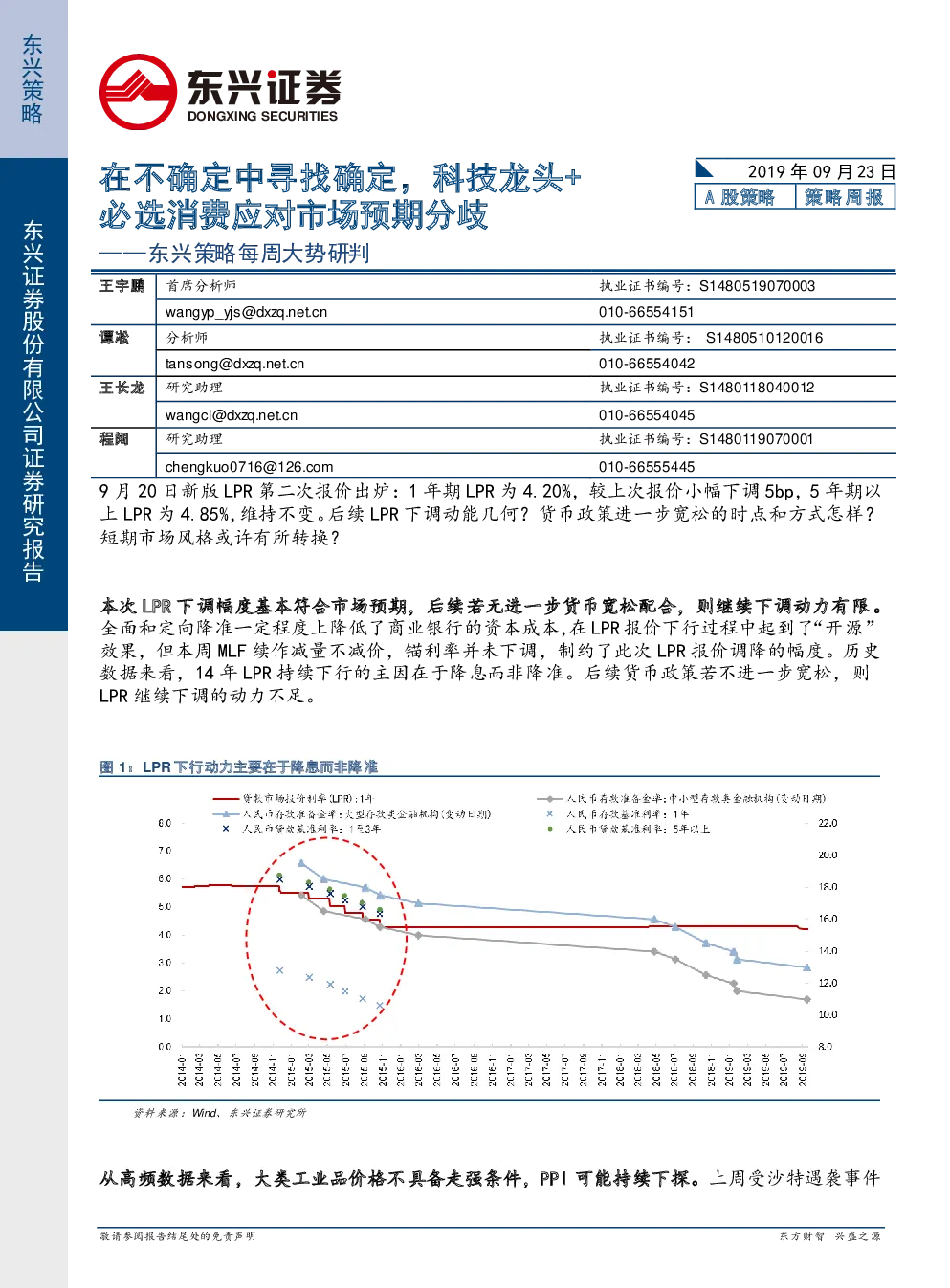Click the footer text '敬请参阅报告结尾处的免责声明'
Viewport: 950px width, 1288px height.
pos(178,1236)
